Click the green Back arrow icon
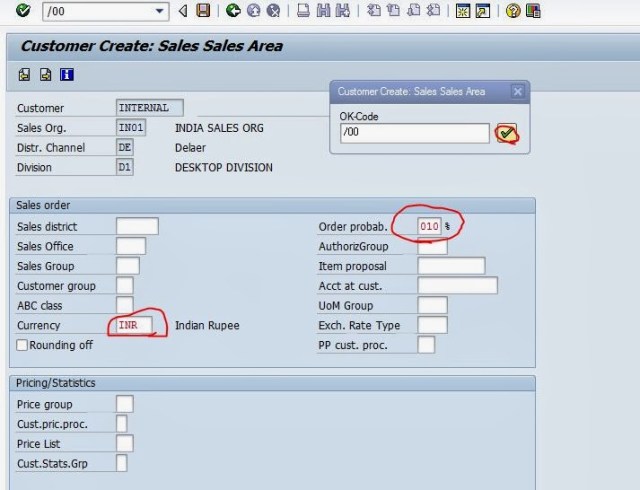640x490 pixels. click(233, 10)
